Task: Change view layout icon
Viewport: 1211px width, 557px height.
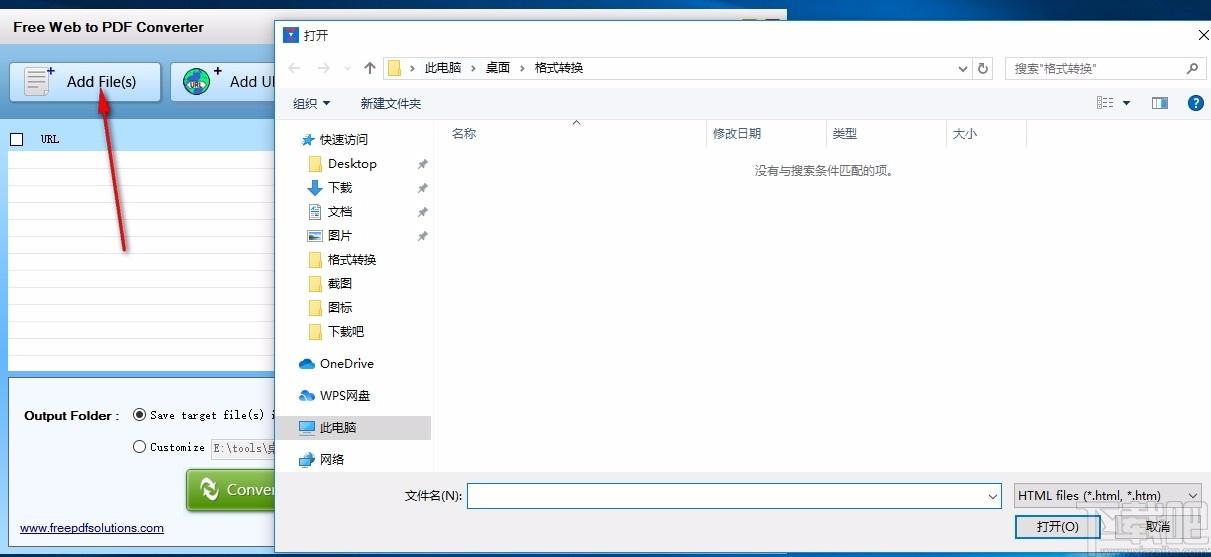Action: point(1105,103)
